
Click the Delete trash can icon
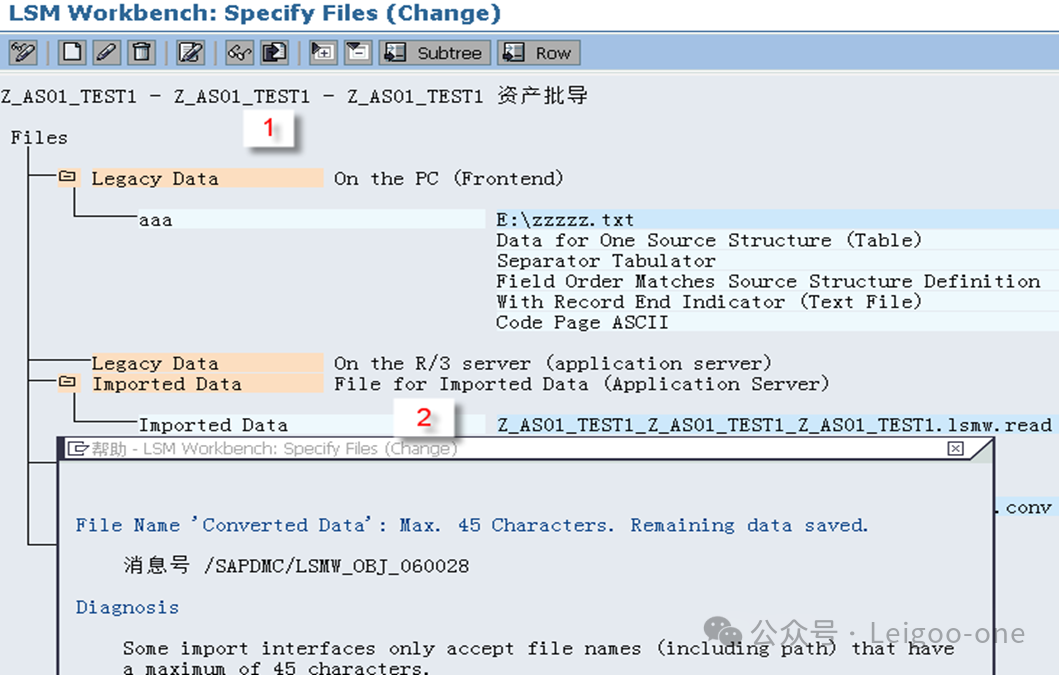[x=143, y=52]
